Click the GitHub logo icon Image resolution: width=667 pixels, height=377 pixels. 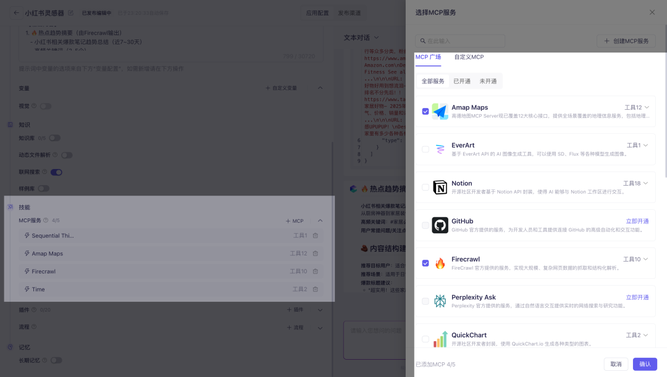440,225
